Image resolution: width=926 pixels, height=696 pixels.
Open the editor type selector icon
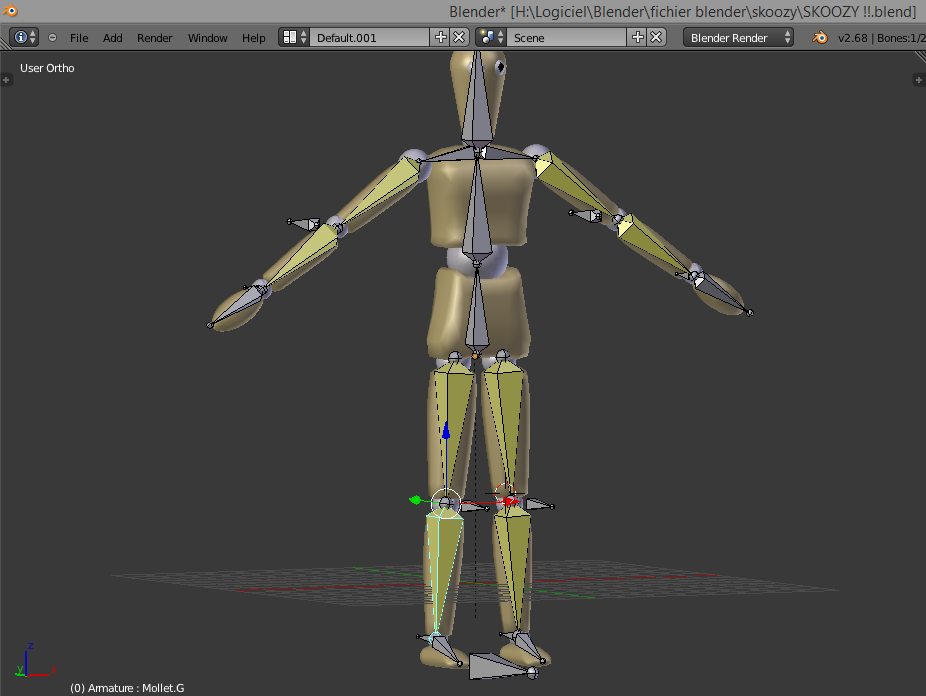(x=22, y=37)
